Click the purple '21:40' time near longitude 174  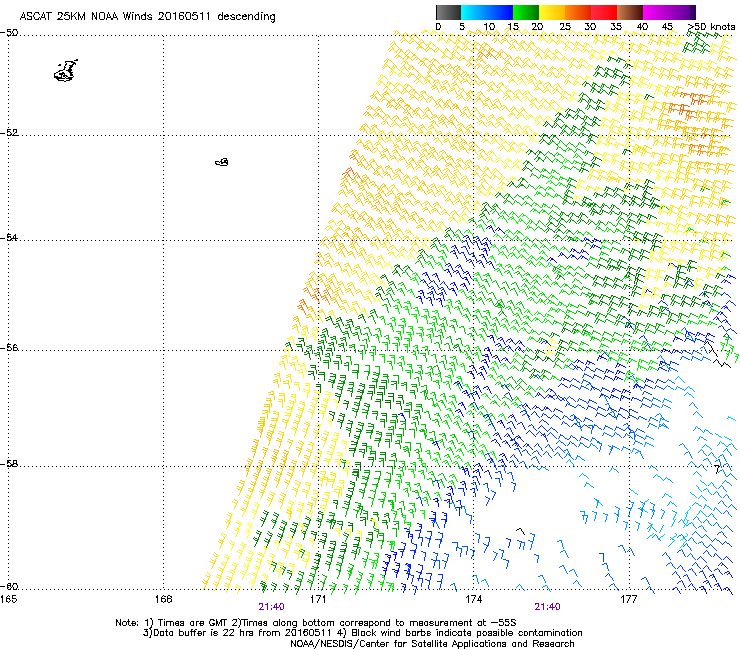pyautogui.click(x=547, y=607)
